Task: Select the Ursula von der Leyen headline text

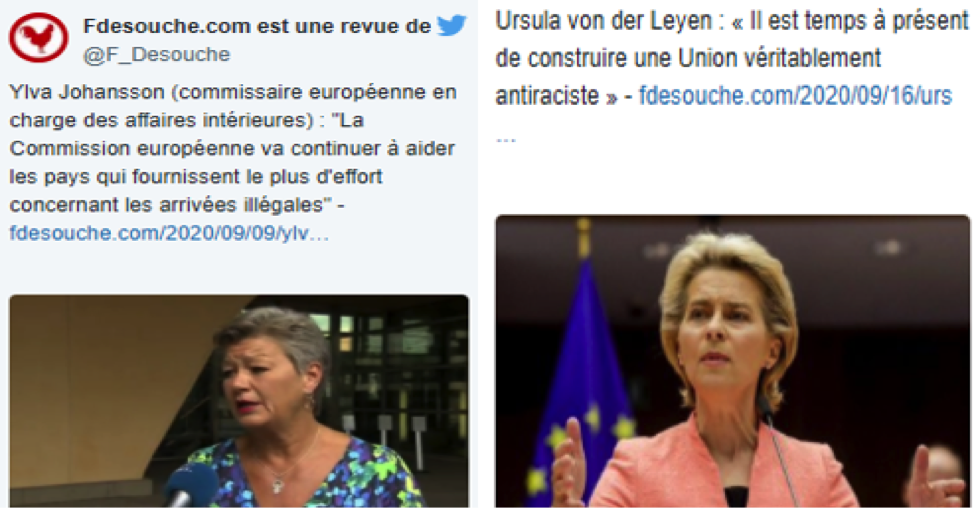Action: 732,58
